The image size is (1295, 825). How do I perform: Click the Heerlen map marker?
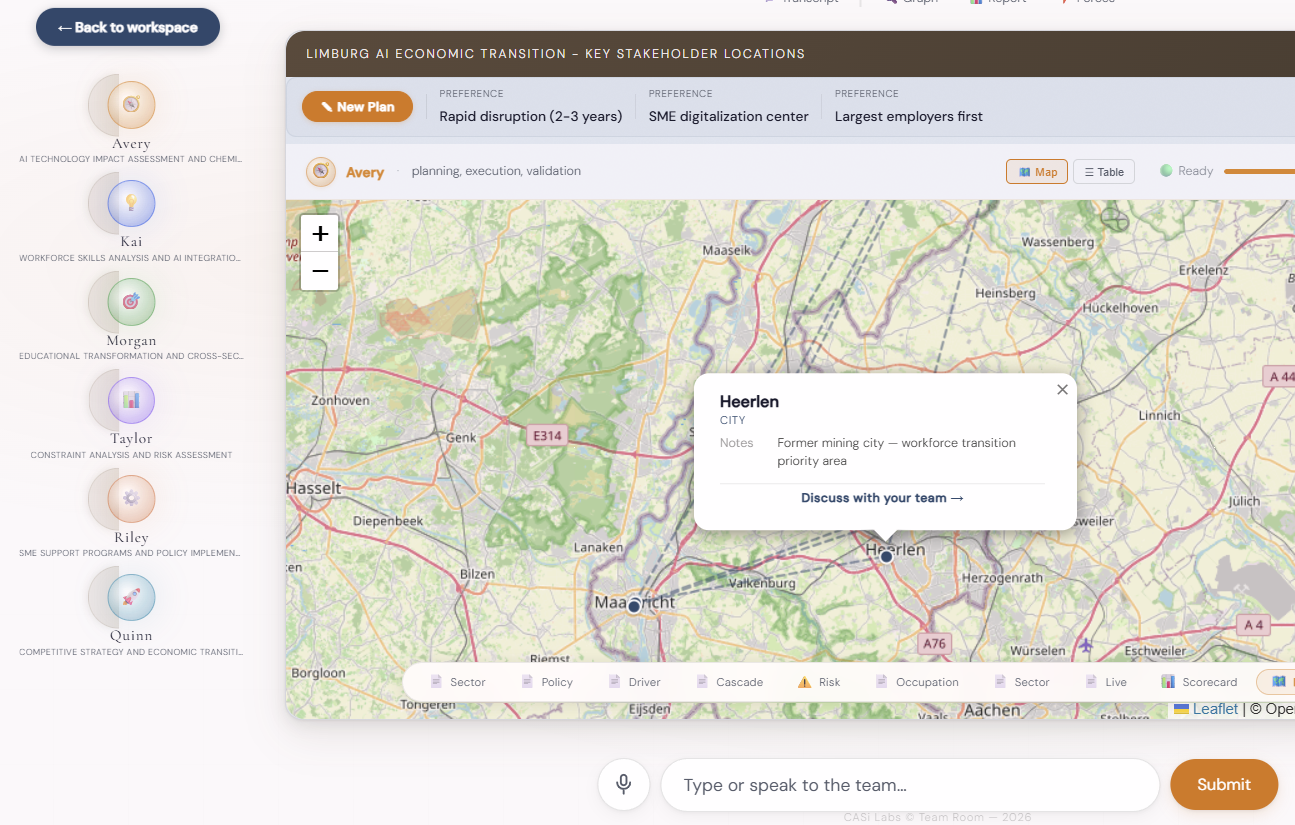pos(886,556)
